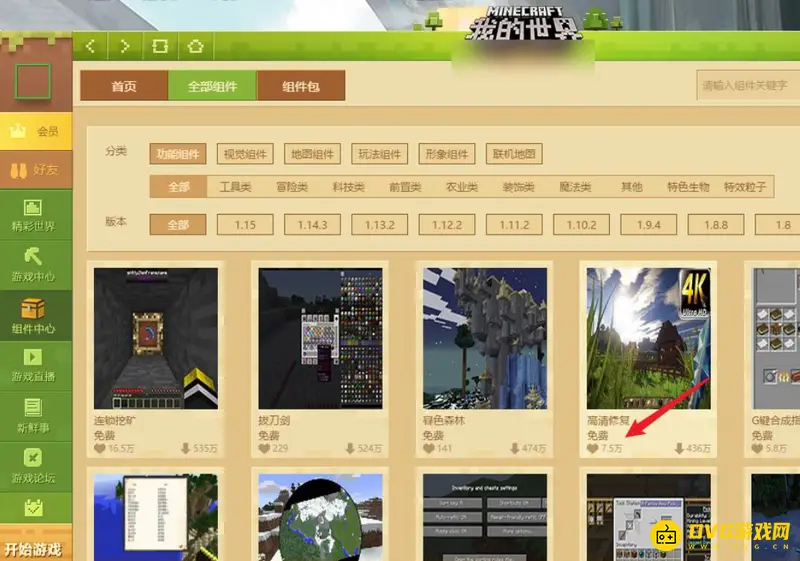
Task: Select the 视觉组件 category filter
Action: pyautogui.click(x=245, y=154)
